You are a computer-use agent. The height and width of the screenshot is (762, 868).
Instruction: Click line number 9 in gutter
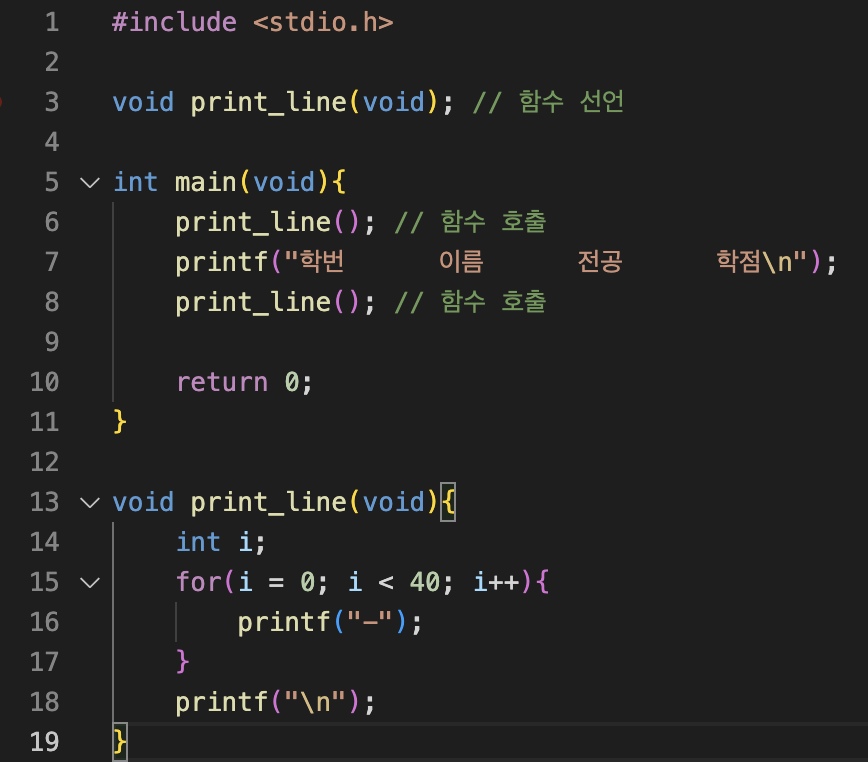point(52,342)
